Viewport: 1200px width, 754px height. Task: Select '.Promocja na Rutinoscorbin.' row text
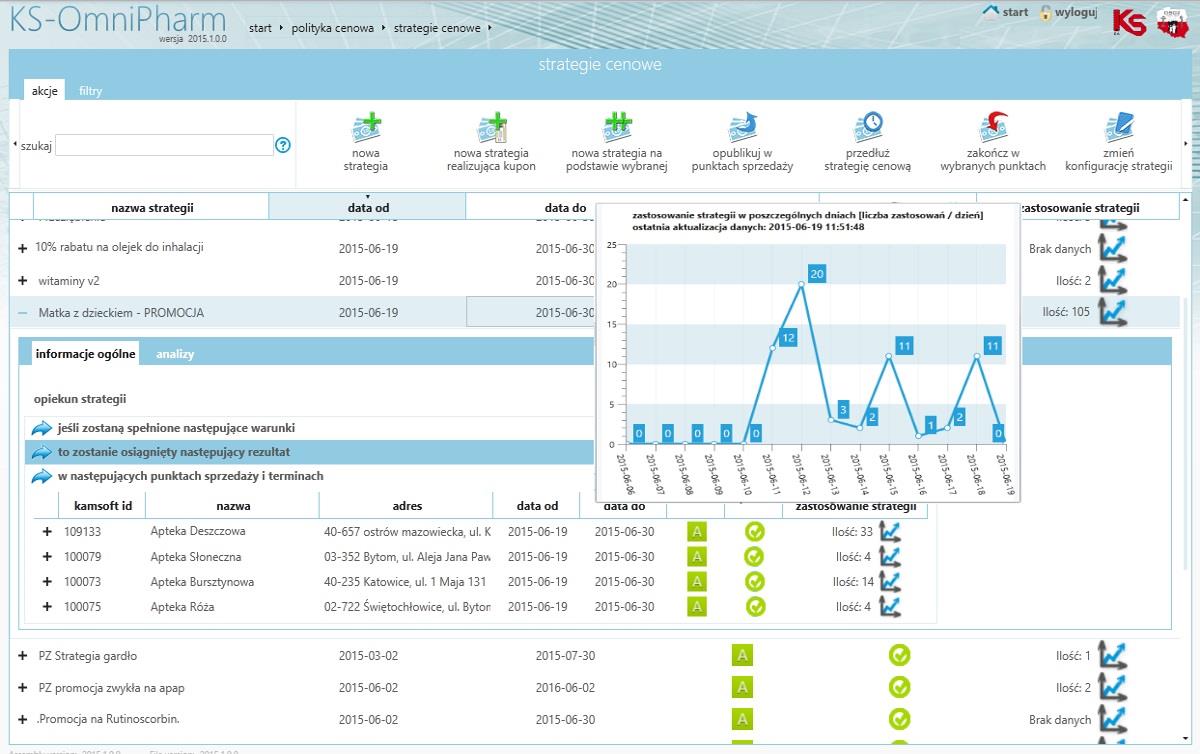tap(109, 719)
